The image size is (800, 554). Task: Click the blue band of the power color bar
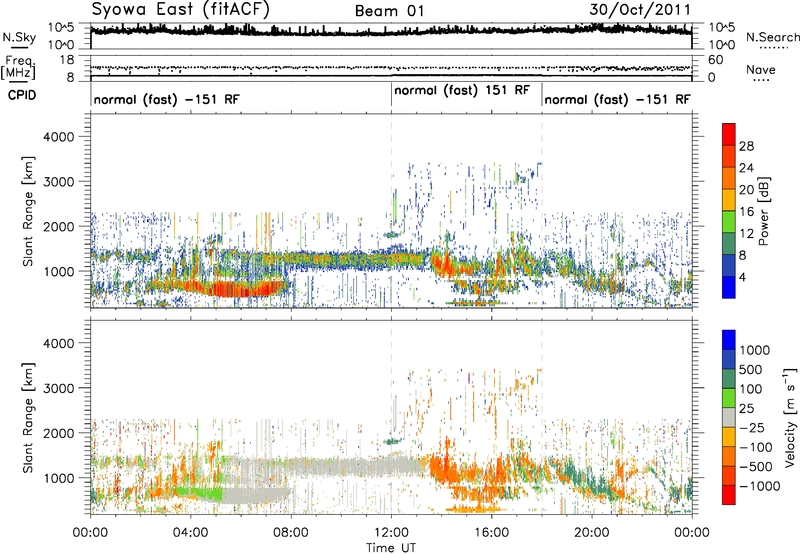click(729, 287)
